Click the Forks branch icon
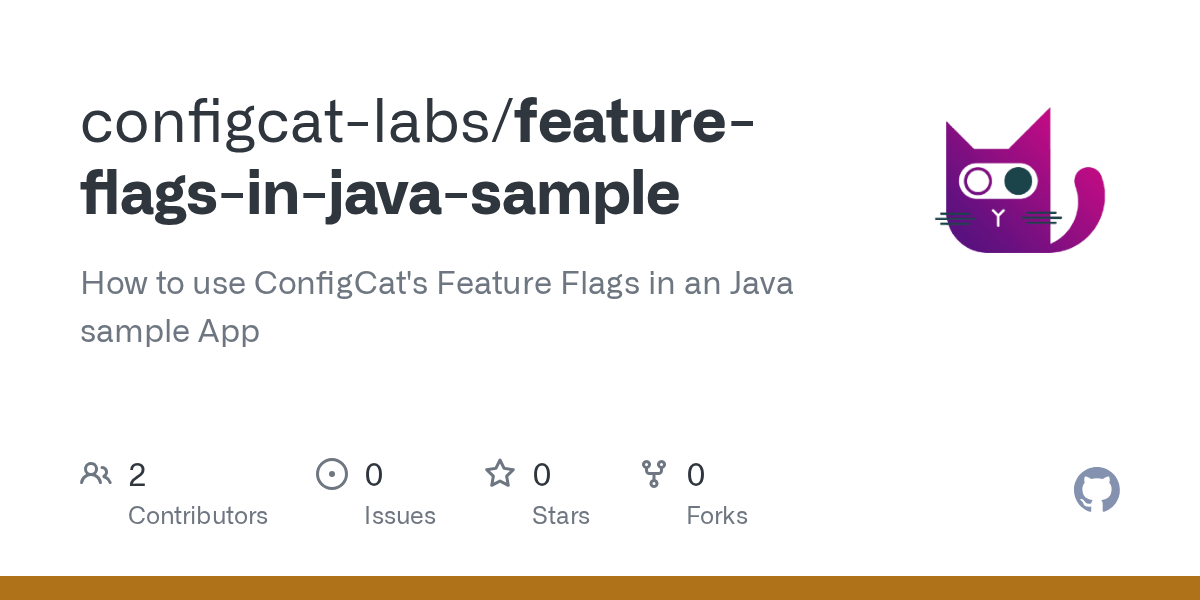This screenshot has width=1200, height=600. tap(654, 474)
